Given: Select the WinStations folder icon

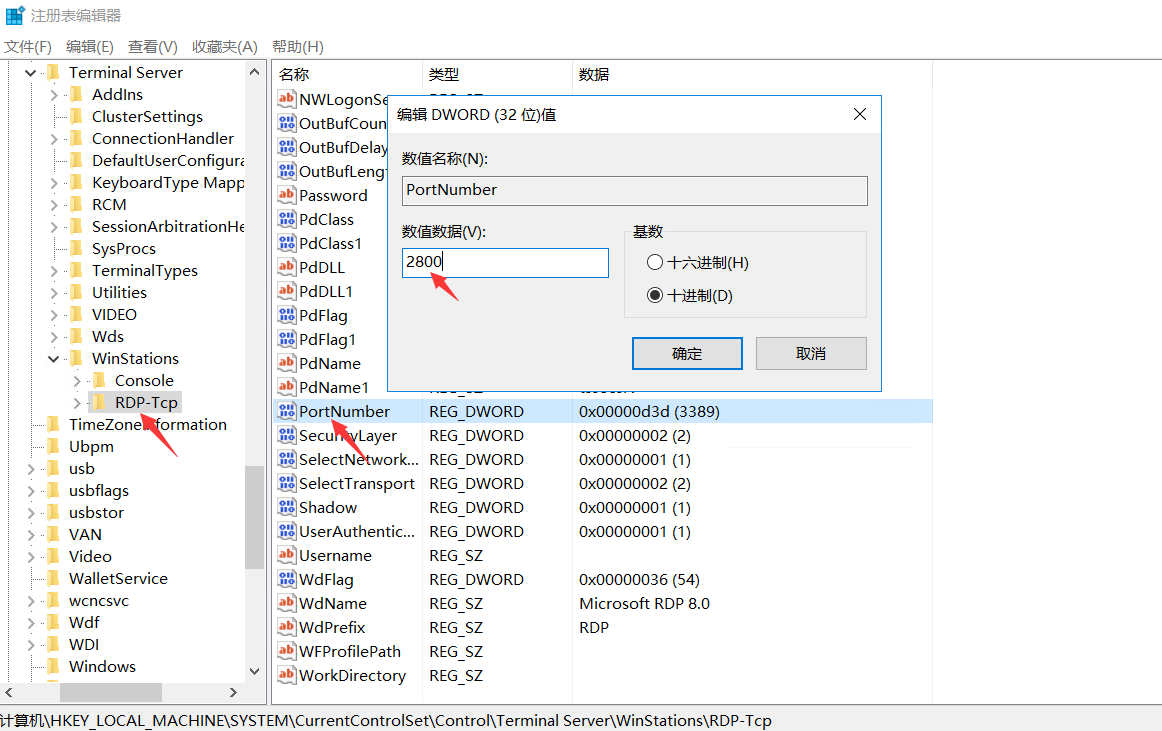Looking at the screenshot, I should [x=76, y=359].
